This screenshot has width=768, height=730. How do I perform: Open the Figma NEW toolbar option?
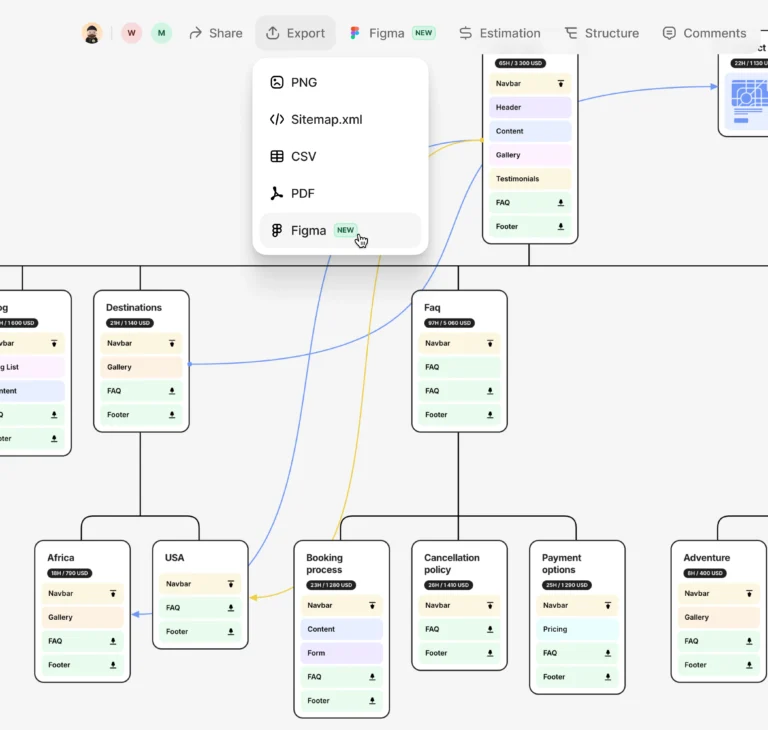pyautogui.click(x=393, y=33)
